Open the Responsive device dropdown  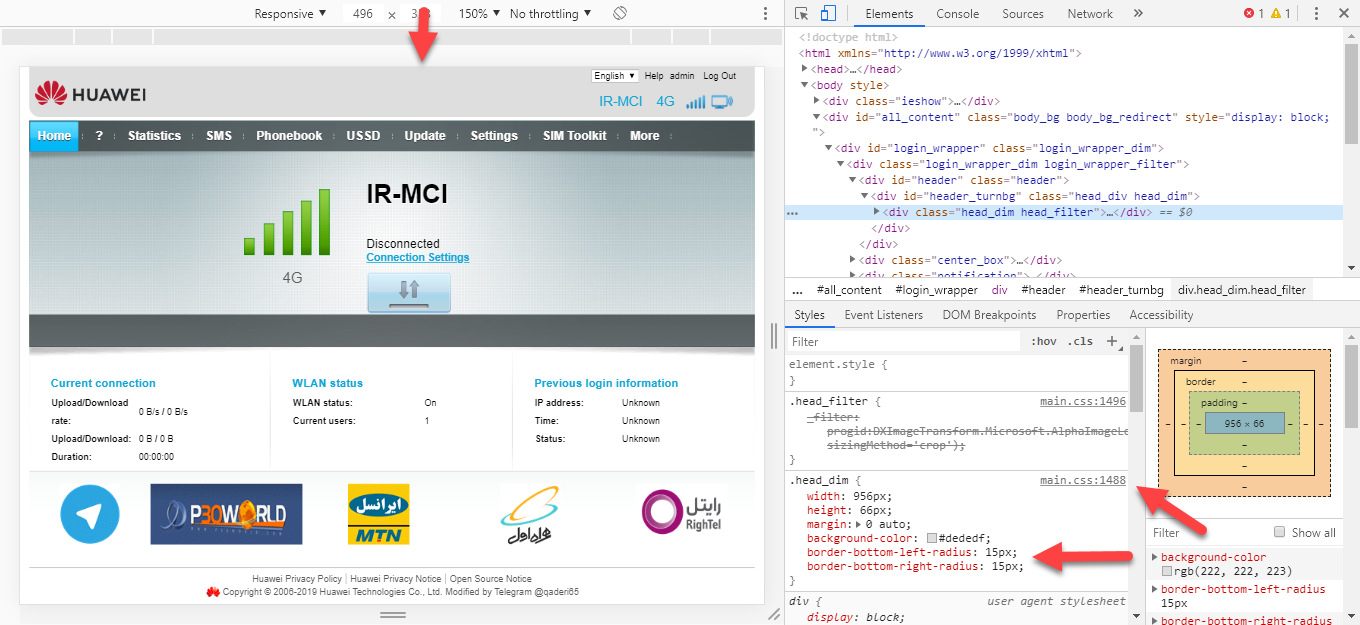point(290,14)
